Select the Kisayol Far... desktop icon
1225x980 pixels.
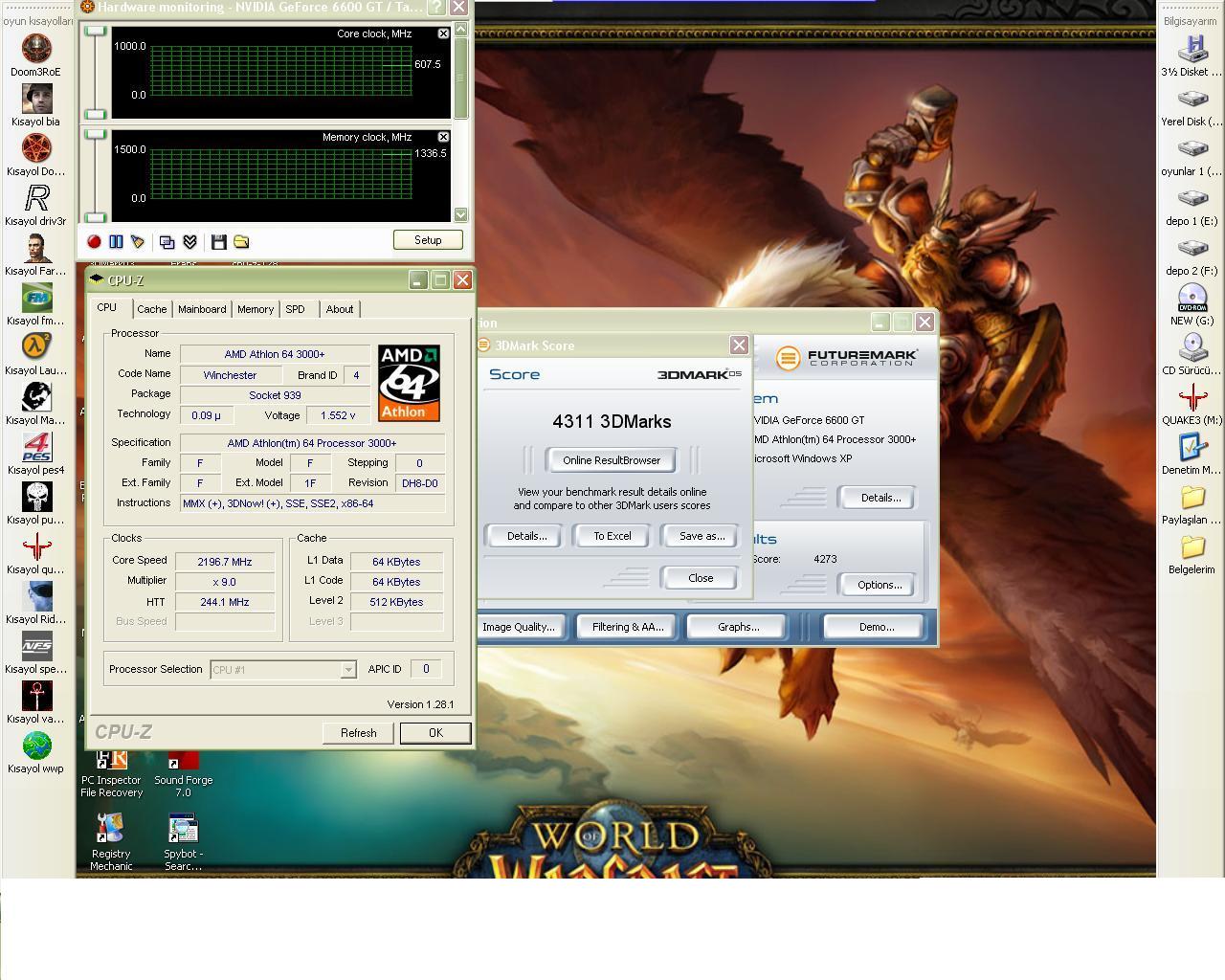coord(36,255)
